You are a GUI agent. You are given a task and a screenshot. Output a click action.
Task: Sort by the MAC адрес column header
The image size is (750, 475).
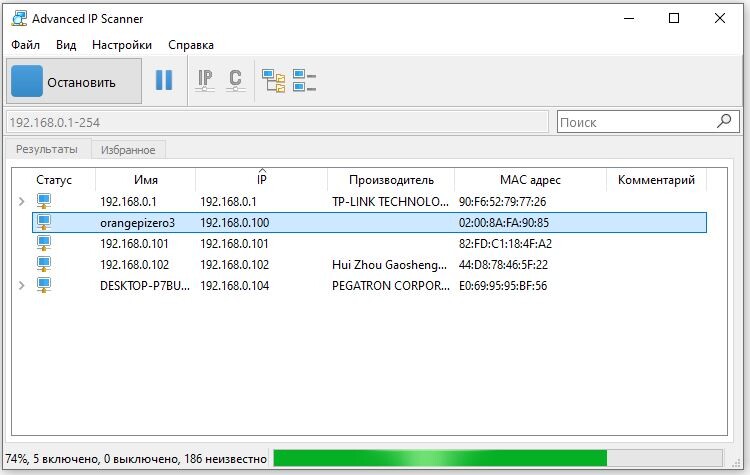530,180
